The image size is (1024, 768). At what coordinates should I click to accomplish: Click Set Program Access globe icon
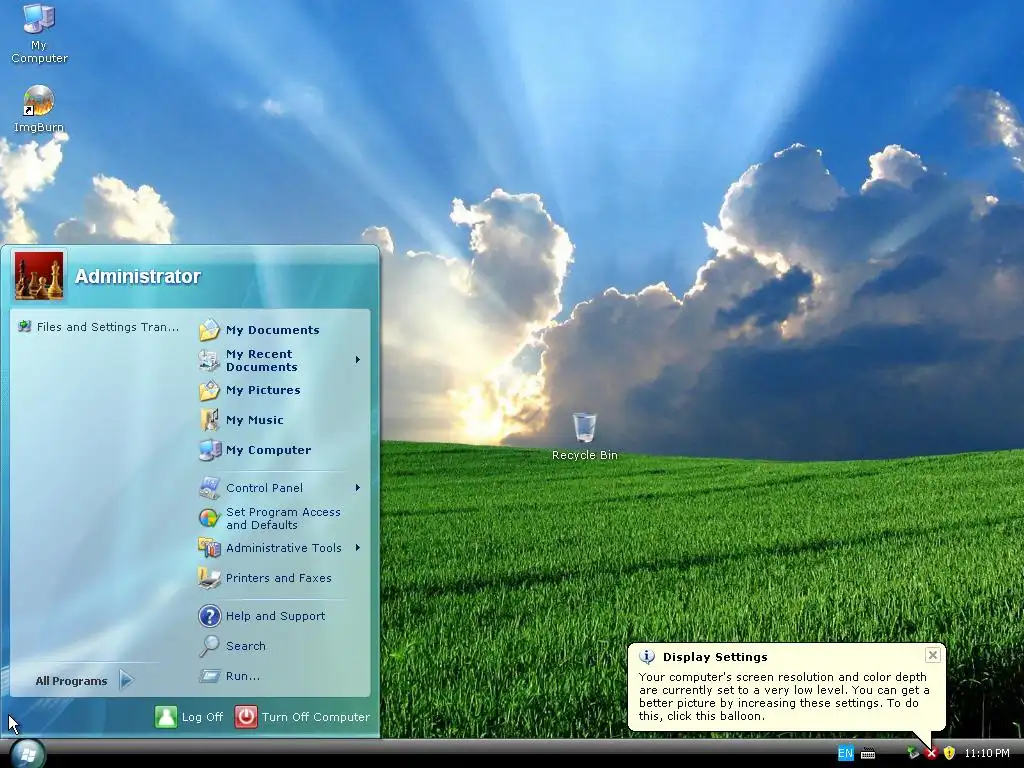tap(210, 519)
